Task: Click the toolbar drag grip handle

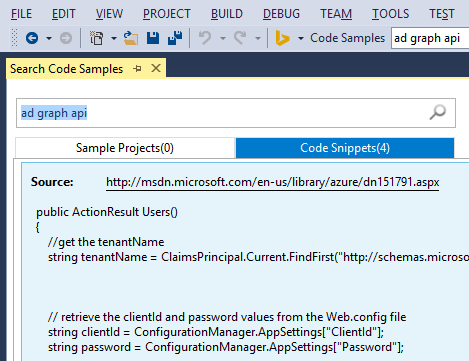Action: coord(14,38)
